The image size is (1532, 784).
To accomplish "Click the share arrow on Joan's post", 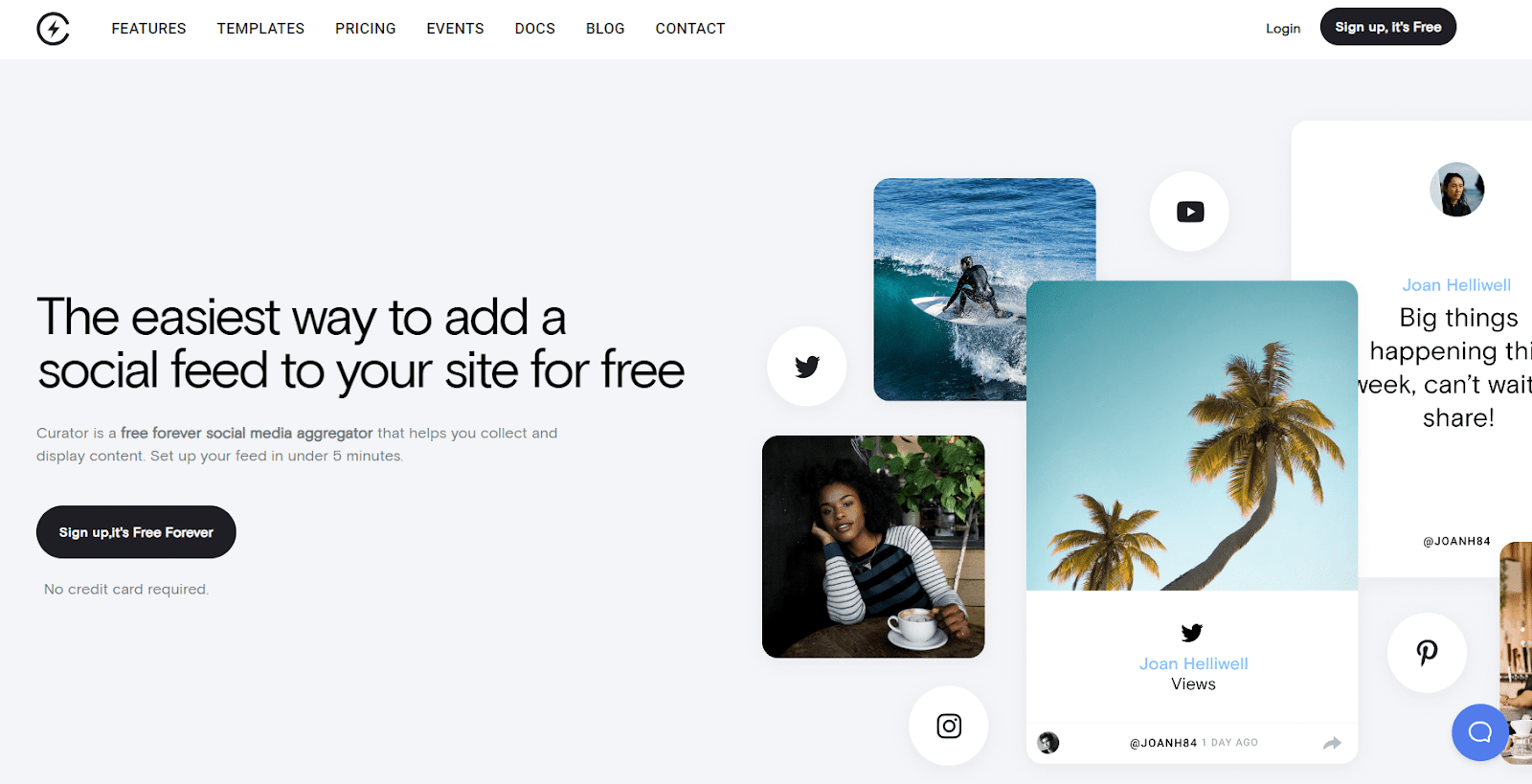I will click(x=1332, y=743).
